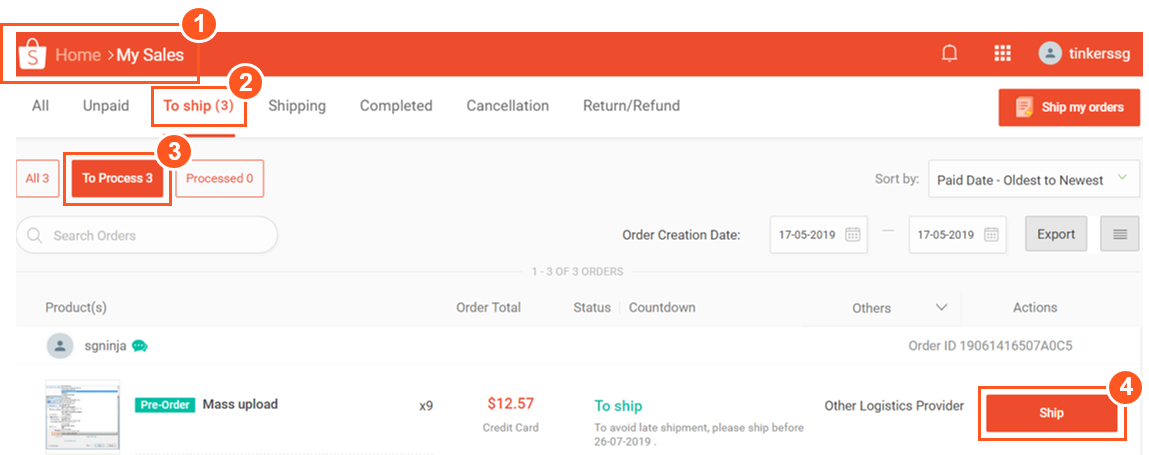Screen dimensions: 1149x455
Task: Open the apps grid menu
Action: [1002, 54]
